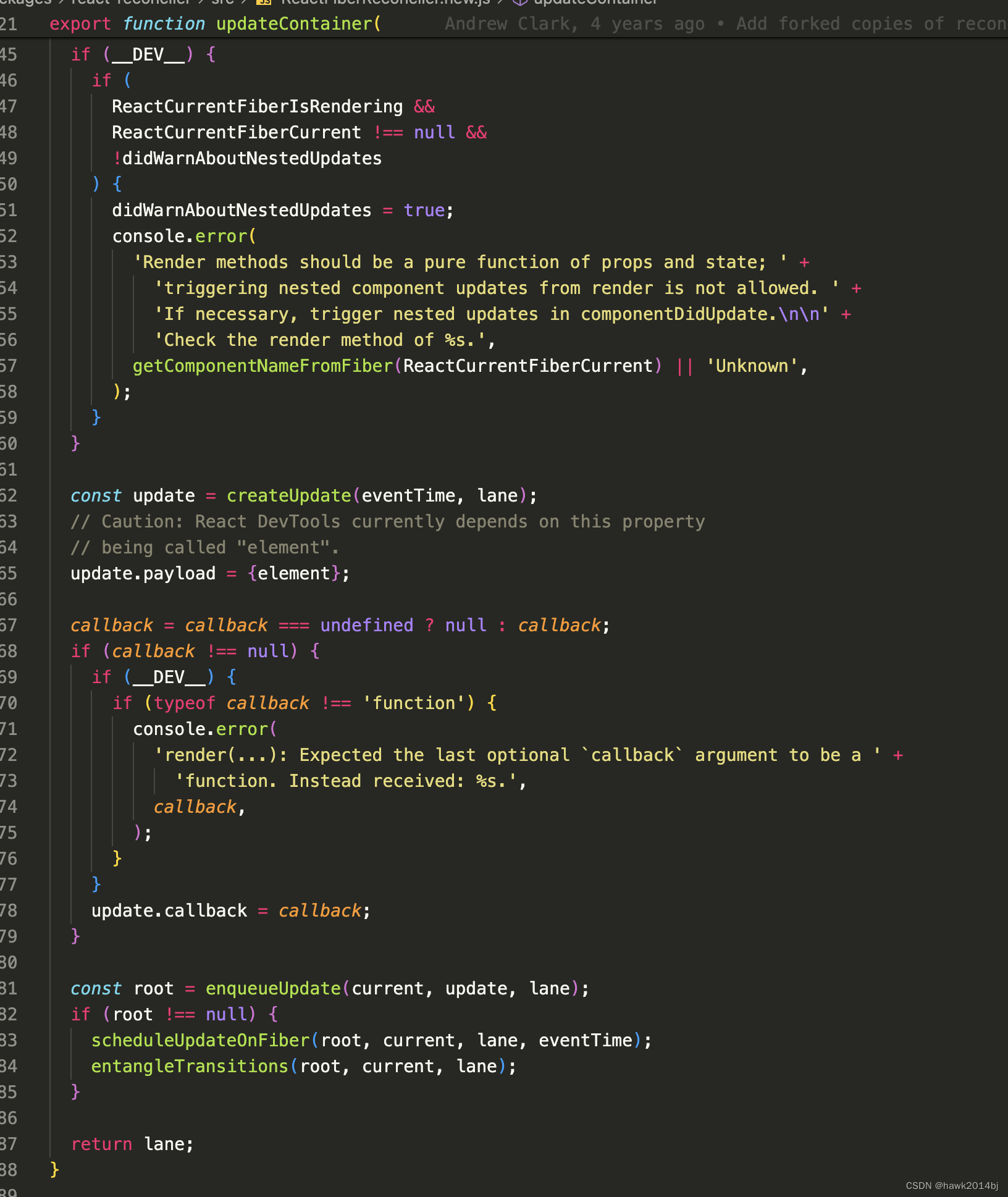Click 'console.error(' on line 52
Image resolution: width=1008 pixels, height=1197 pixels.
pyautogui.click(x=184, y=236)
